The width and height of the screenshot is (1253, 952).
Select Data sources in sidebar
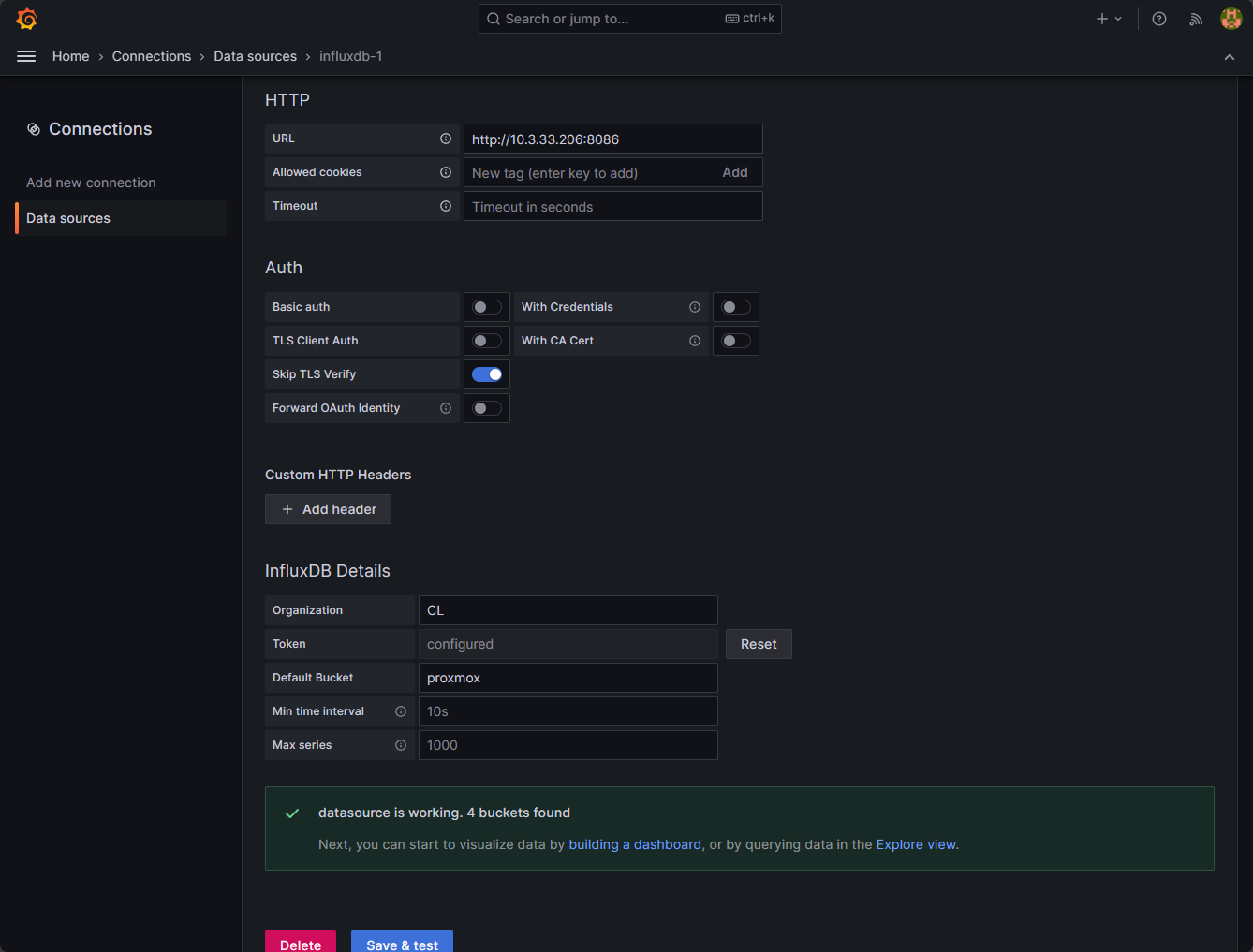[x=121, y=218]
